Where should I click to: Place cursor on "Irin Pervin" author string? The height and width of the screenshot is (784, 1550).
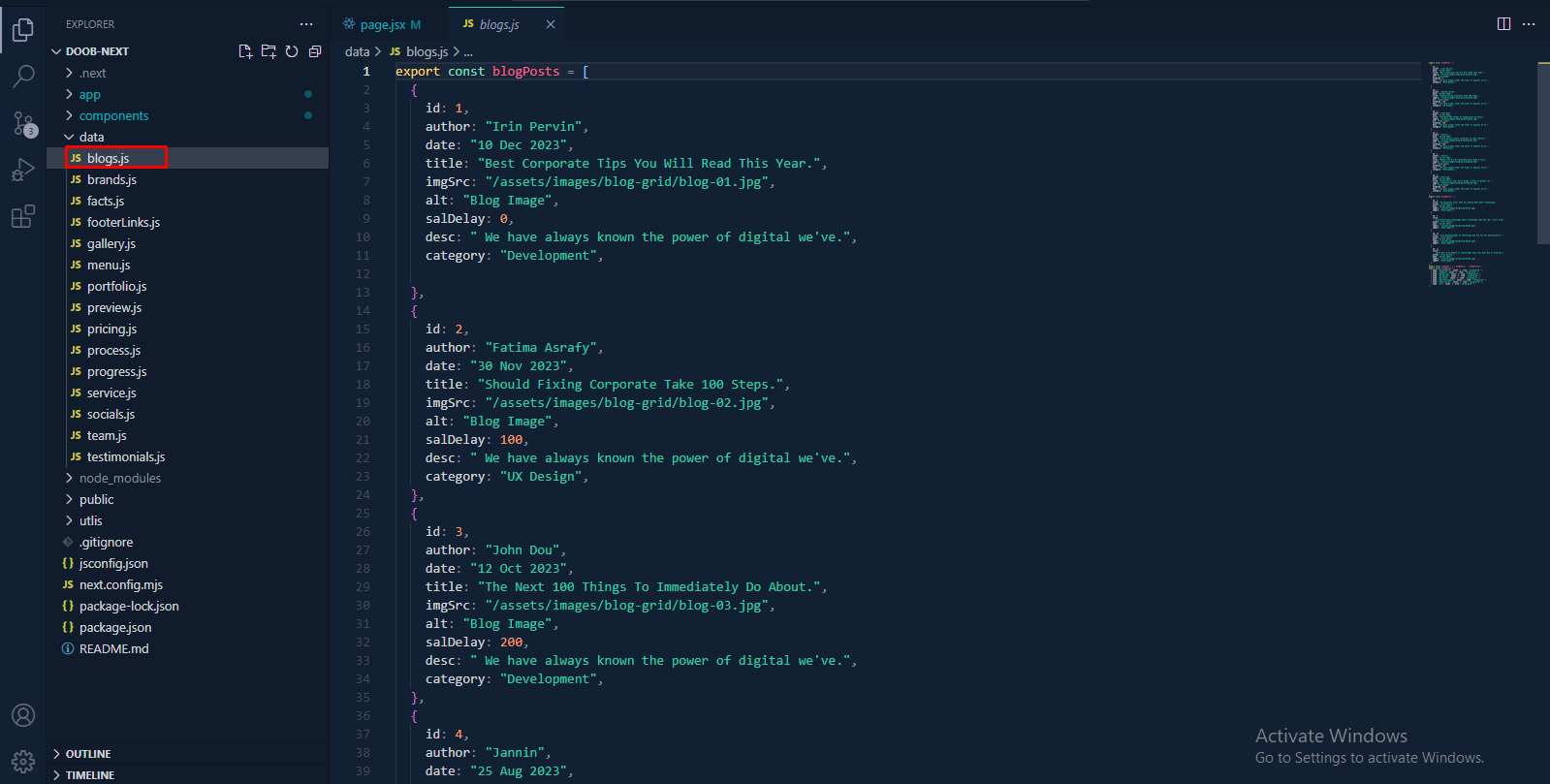(533, 126)
